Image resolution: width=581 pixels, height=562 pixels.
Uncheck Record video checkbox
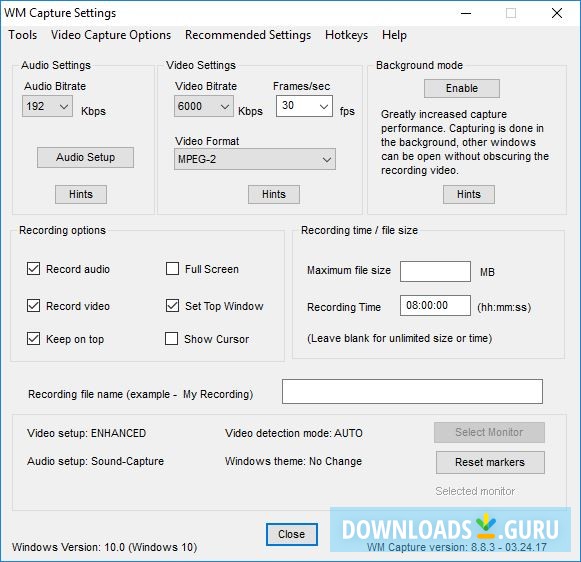33,306
